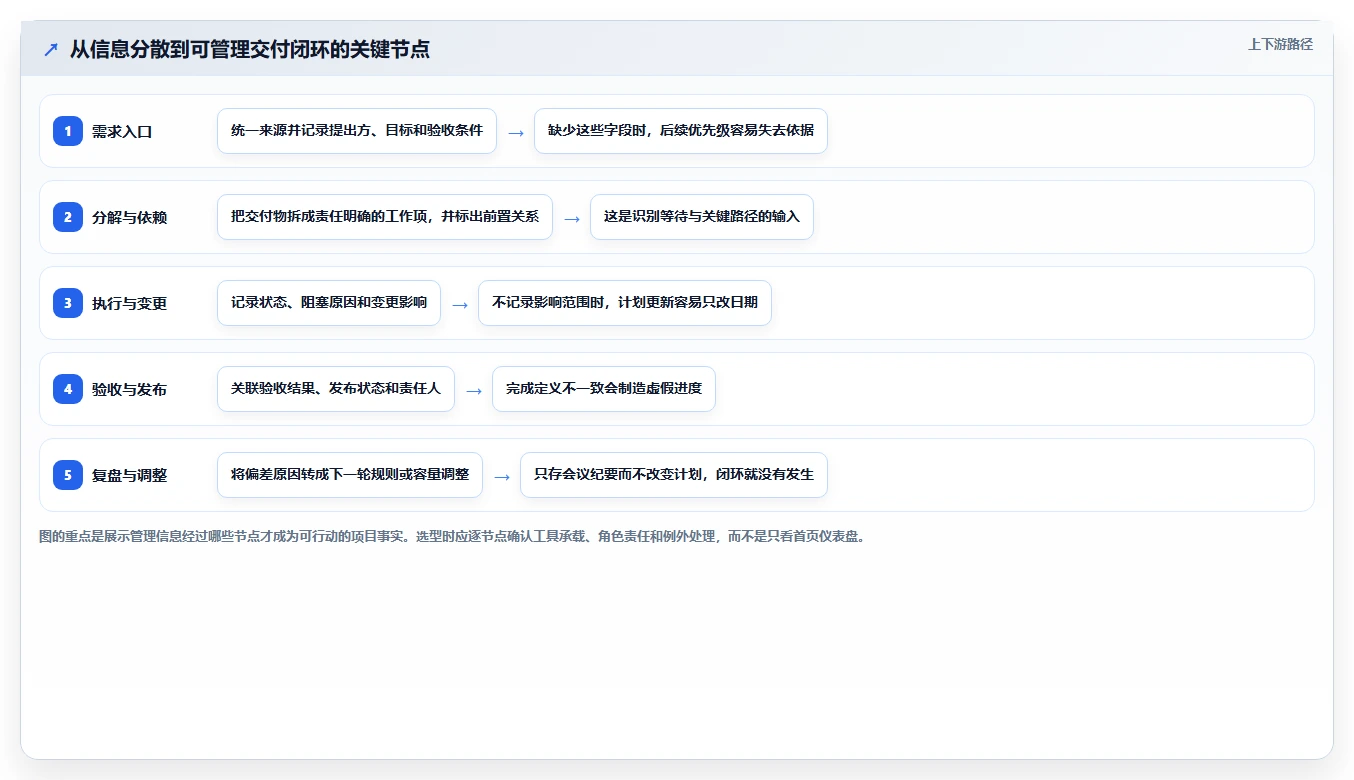Screen dimensions: 1354x780
Task: Select the box 记录状态、阻塞原因和变更影响
Action: point(329,303)
